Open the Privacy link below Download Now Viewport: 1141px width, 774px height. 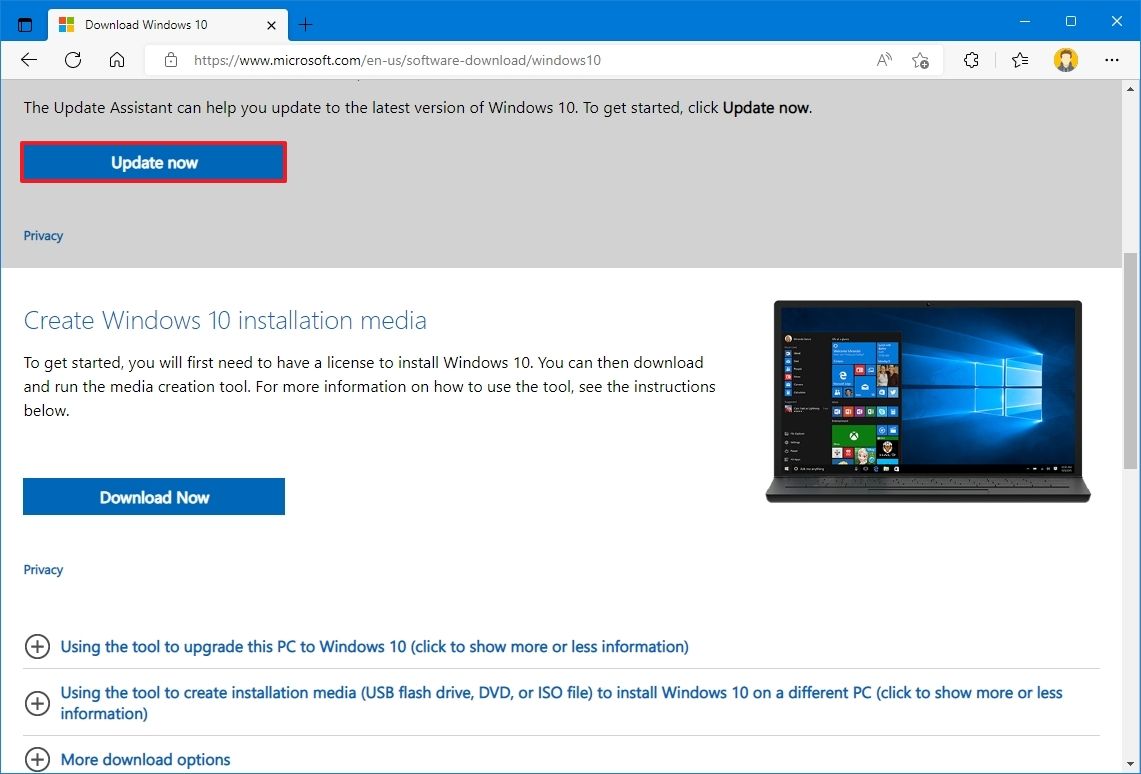[43, 569]
